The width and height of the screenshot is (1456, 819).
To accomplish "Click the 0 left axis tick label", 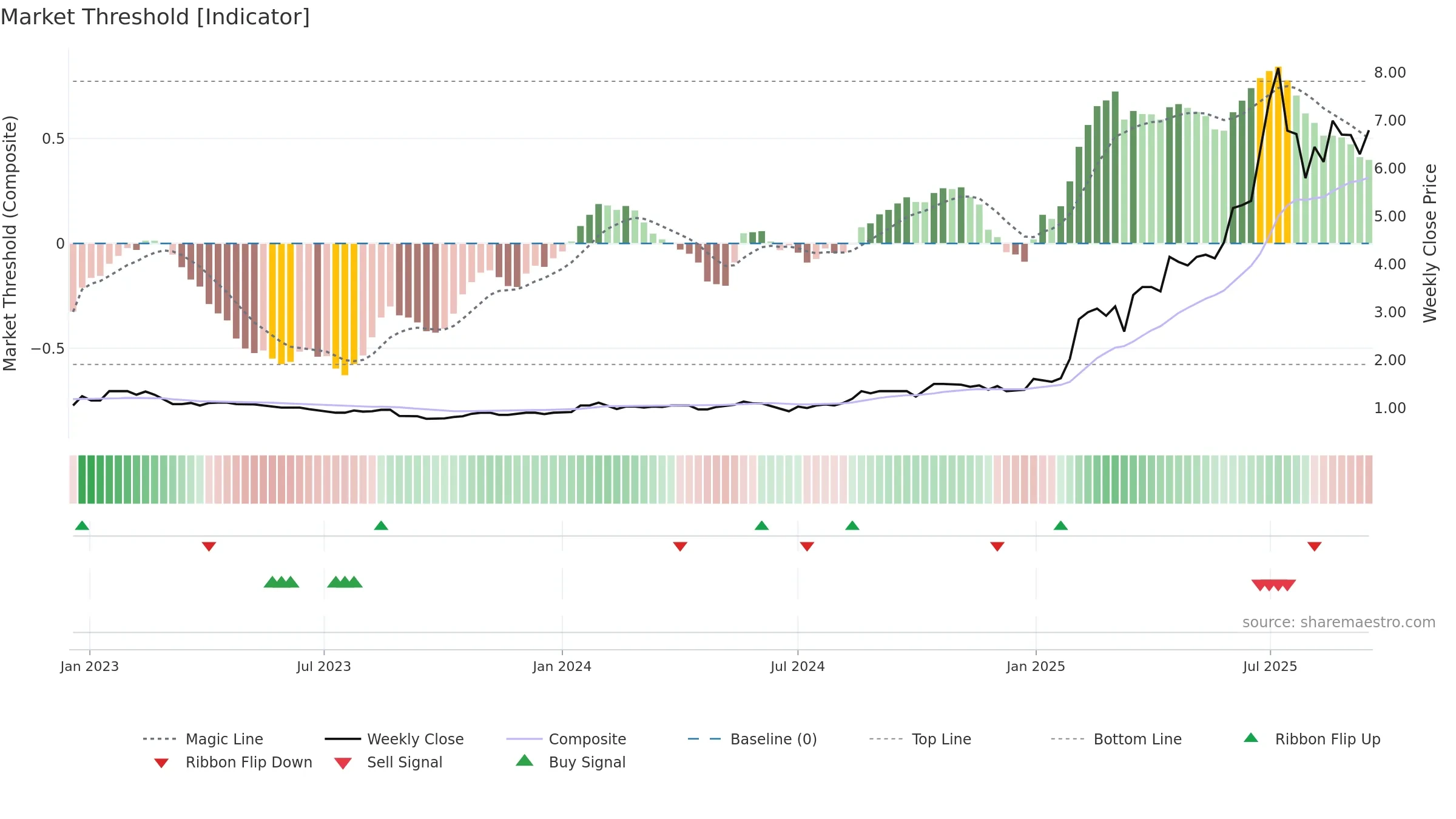I will [60, 244].
